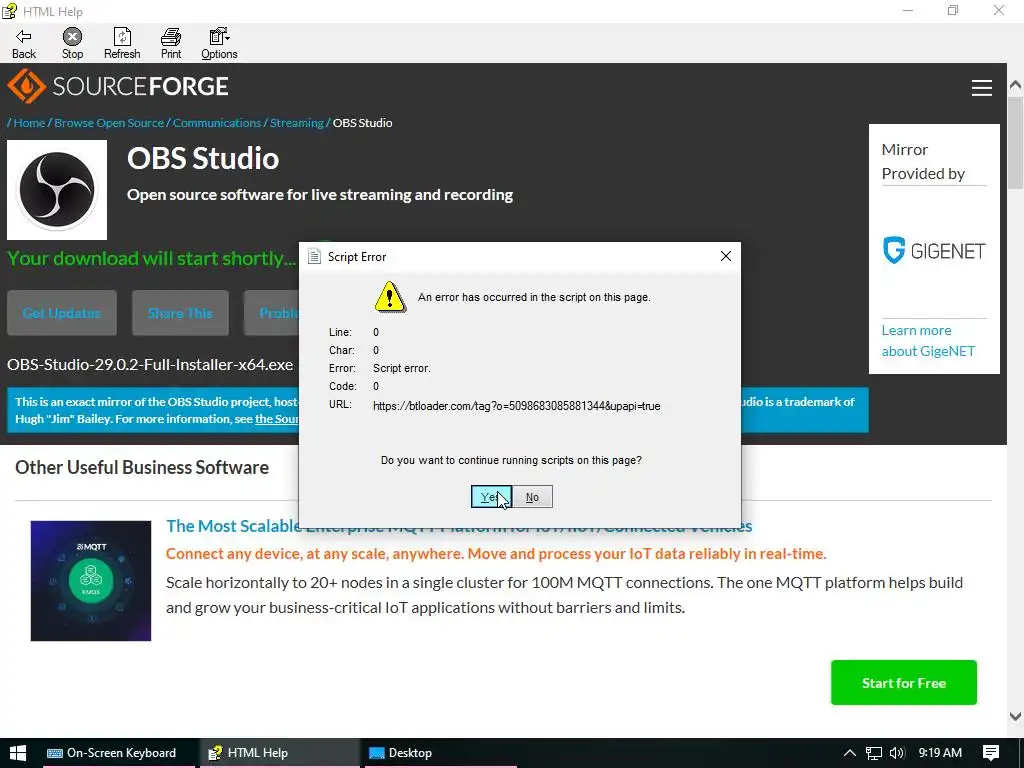
Task: Click the GigeNET mirror logo
Action: (934, 251)
